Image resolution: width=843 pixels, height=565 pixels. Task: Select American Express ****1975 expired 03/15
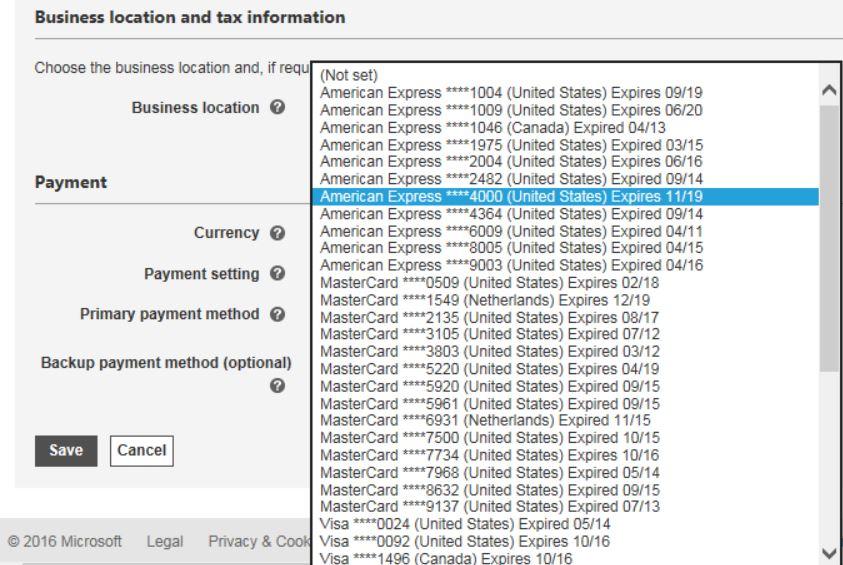565,145
